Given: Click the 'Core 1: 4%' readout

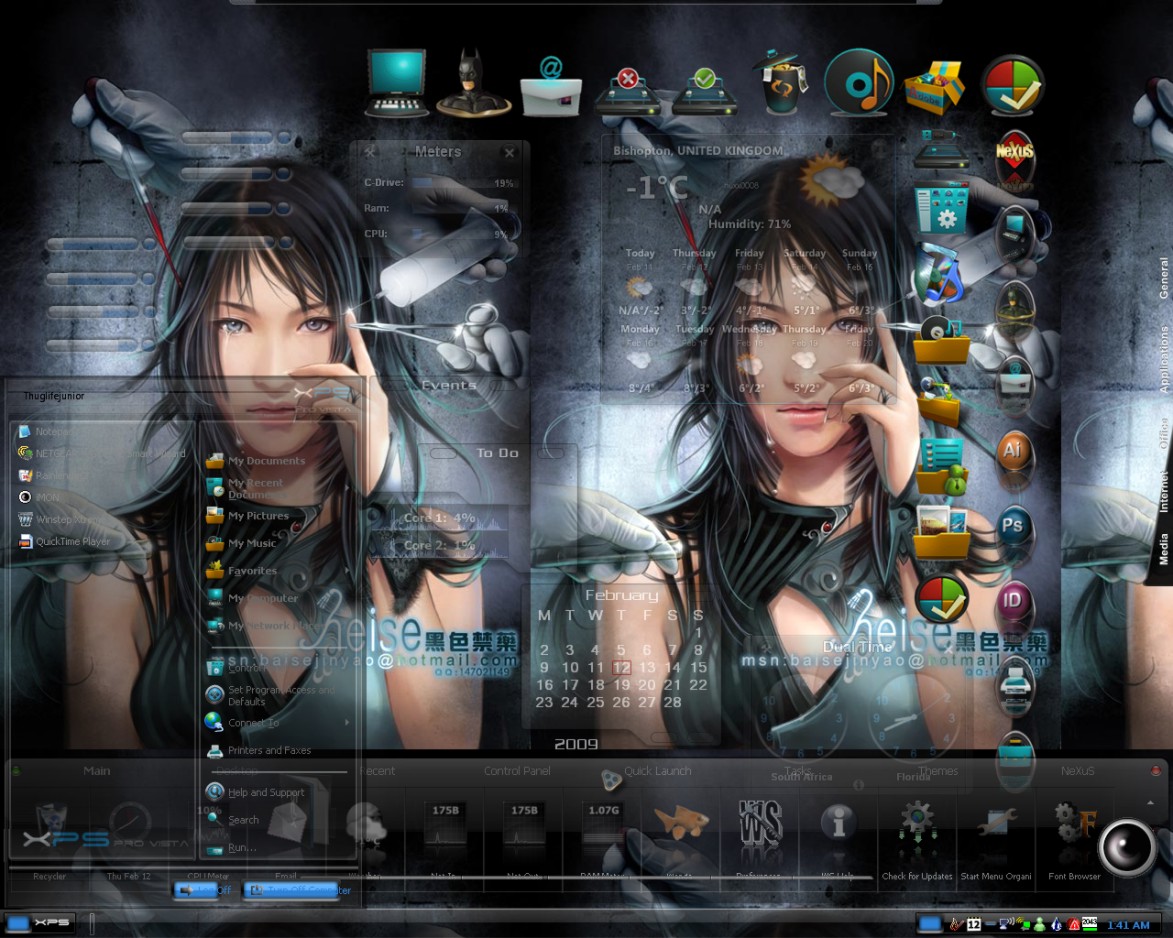Looking at the screenshot, I should tap(439, 518).
